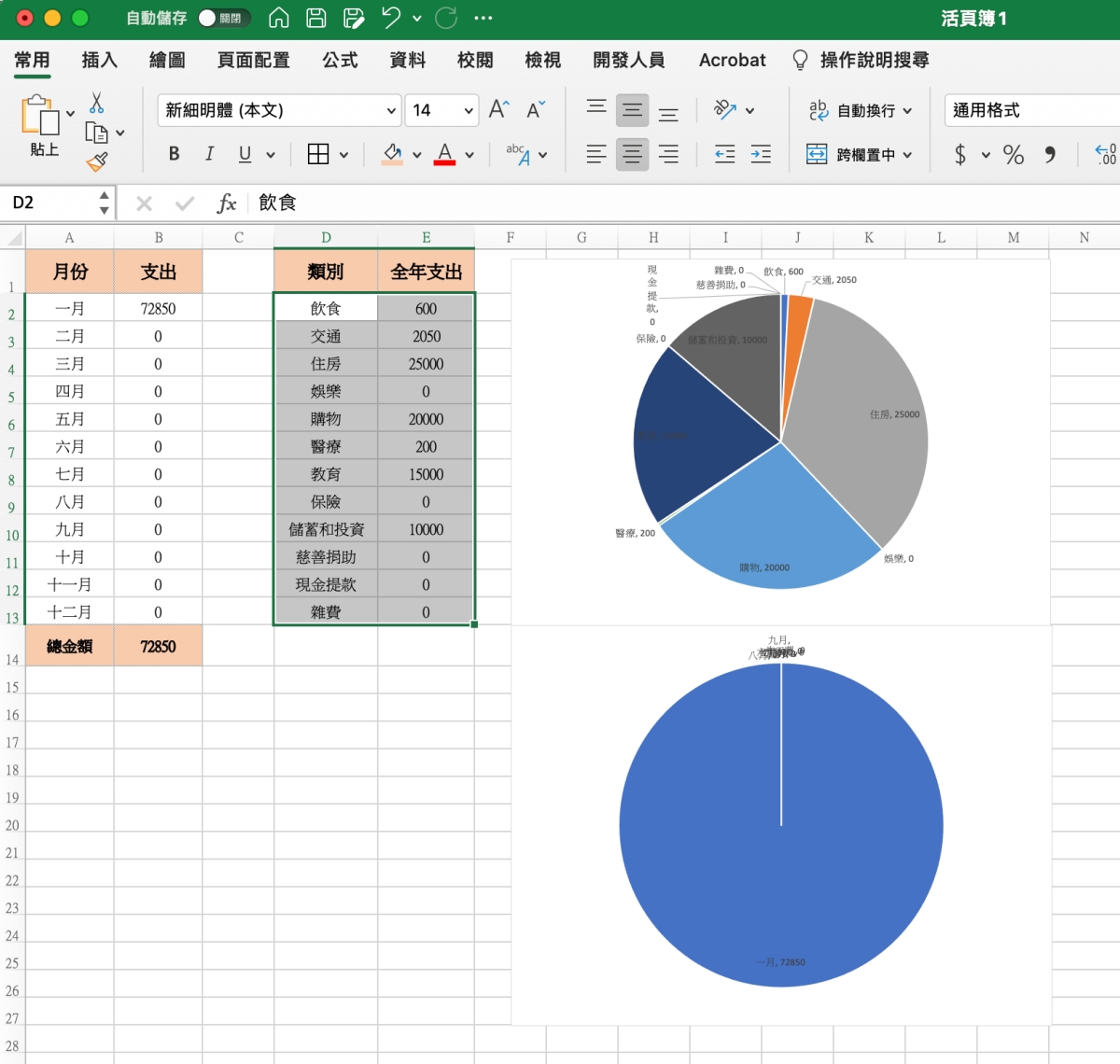Click the Select All corner triangle
Image resolution: width=1120 pixels, height=1064 pixels.
(x=12, y=237)
